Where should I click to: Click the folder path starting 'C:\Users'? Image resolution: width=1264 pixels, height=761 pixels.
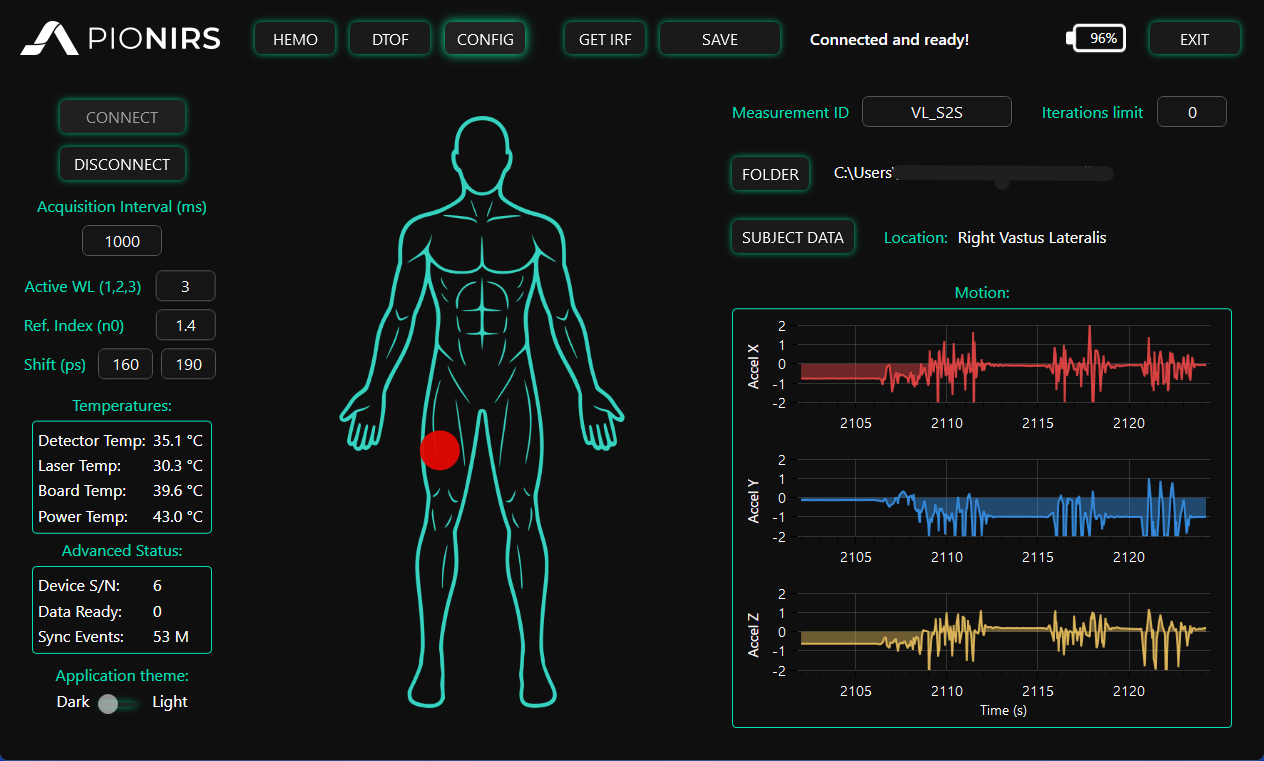(973, 173)
